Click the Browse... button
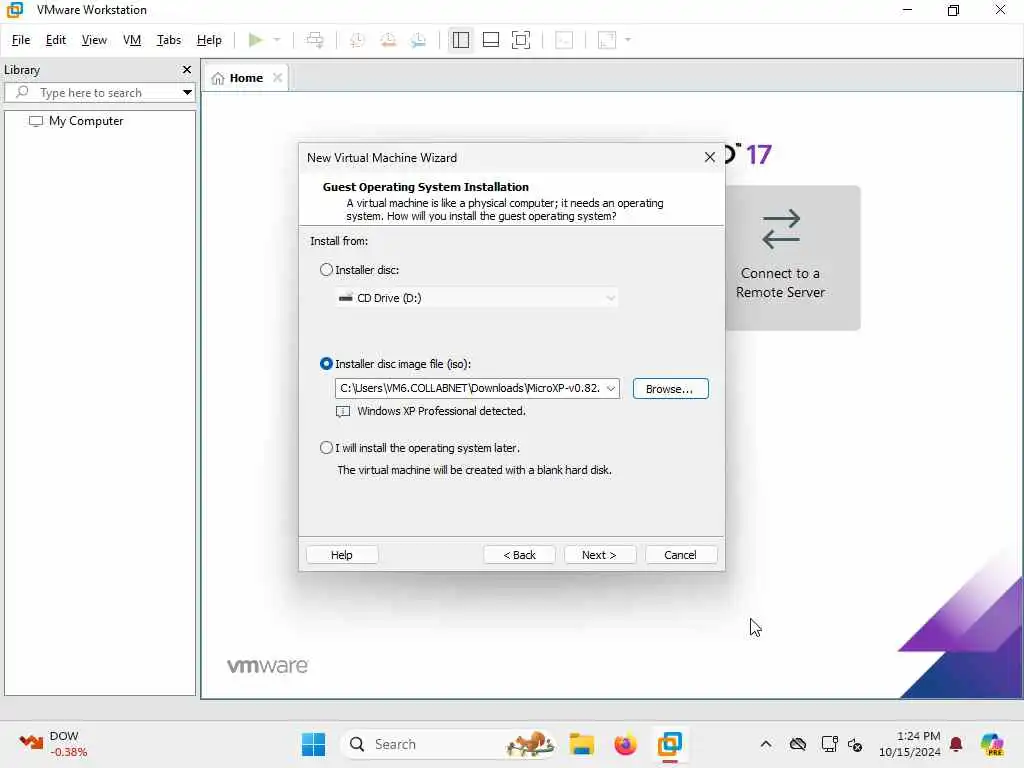1024x768 pixels. pos(670,389)
